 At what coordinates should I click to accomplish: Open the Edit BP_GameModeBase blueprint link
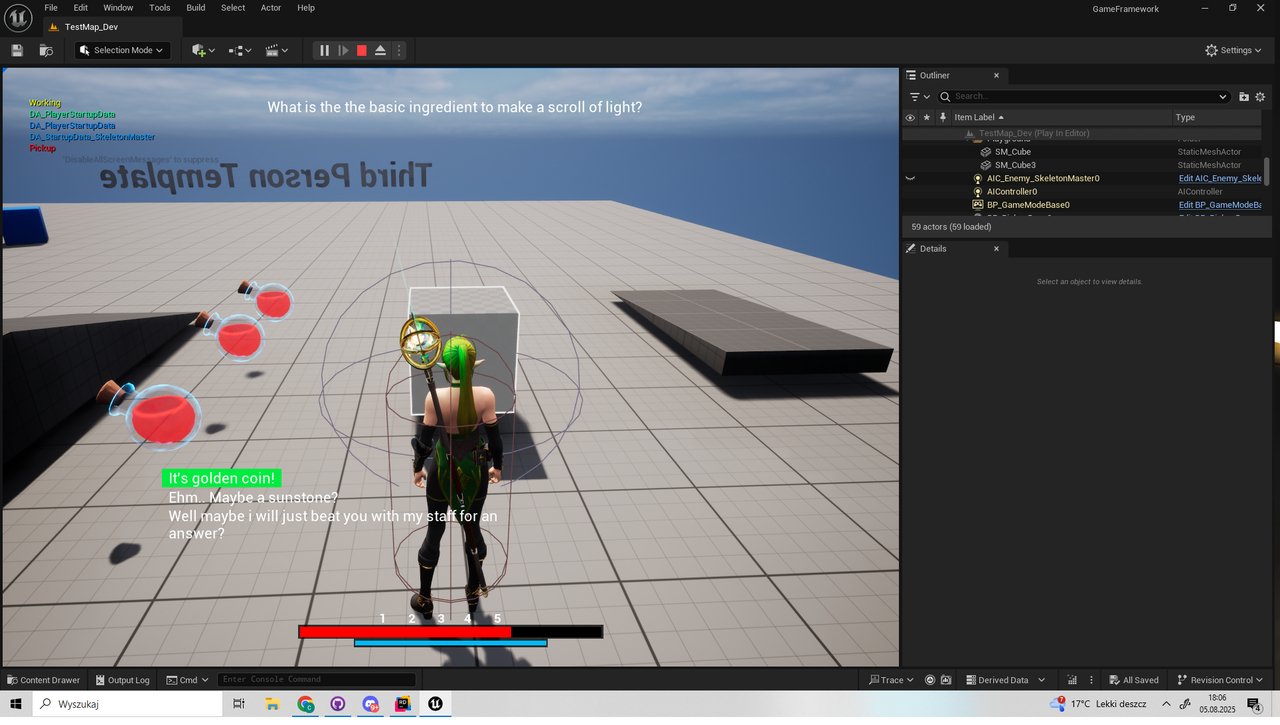1220,204
